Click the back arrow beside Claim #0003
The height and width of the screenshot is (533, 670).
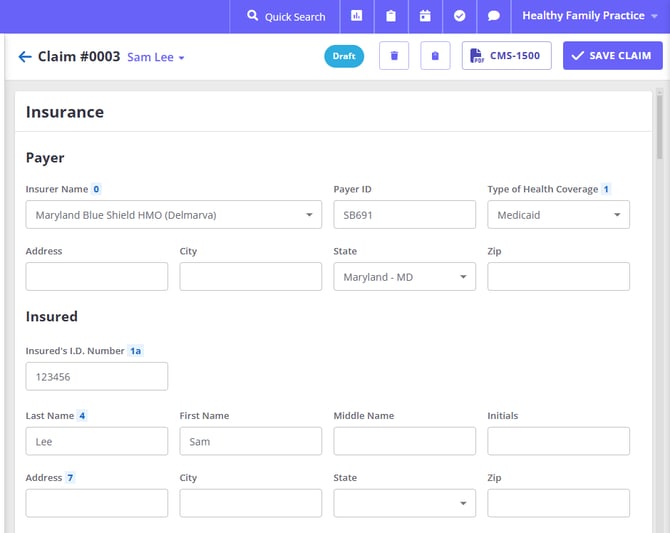25,57
